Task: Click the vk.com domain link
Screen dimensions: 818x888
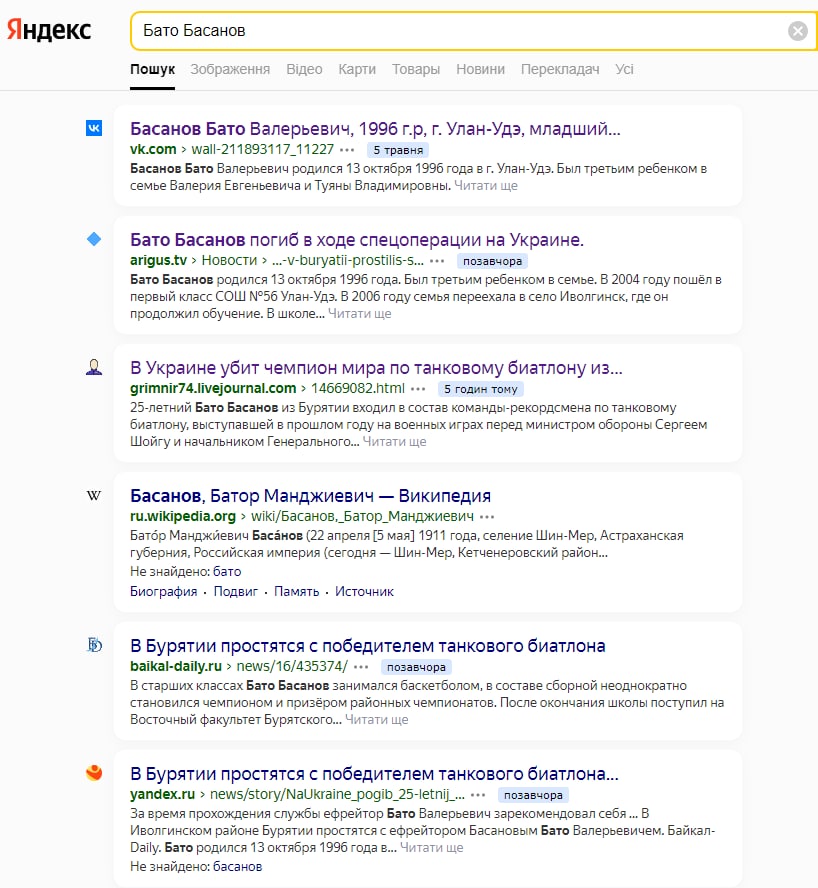Action: click(153, 150)
